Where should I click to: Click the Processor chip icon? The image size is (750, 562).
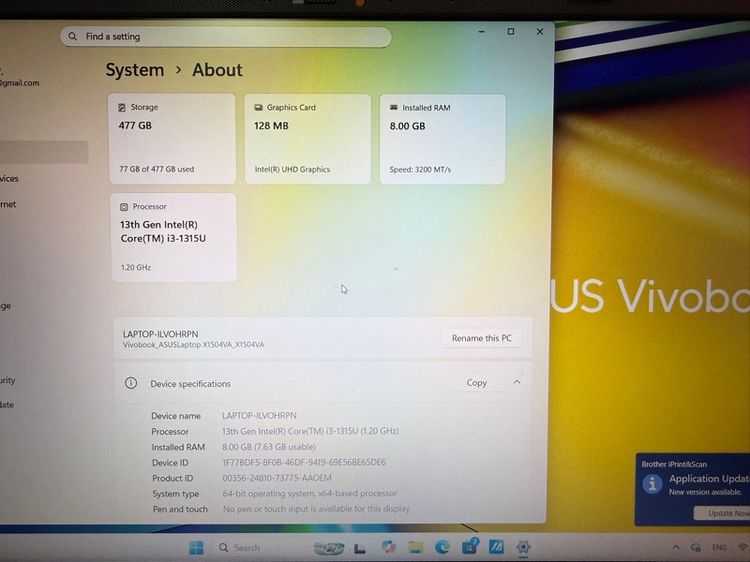click(124, 207)
